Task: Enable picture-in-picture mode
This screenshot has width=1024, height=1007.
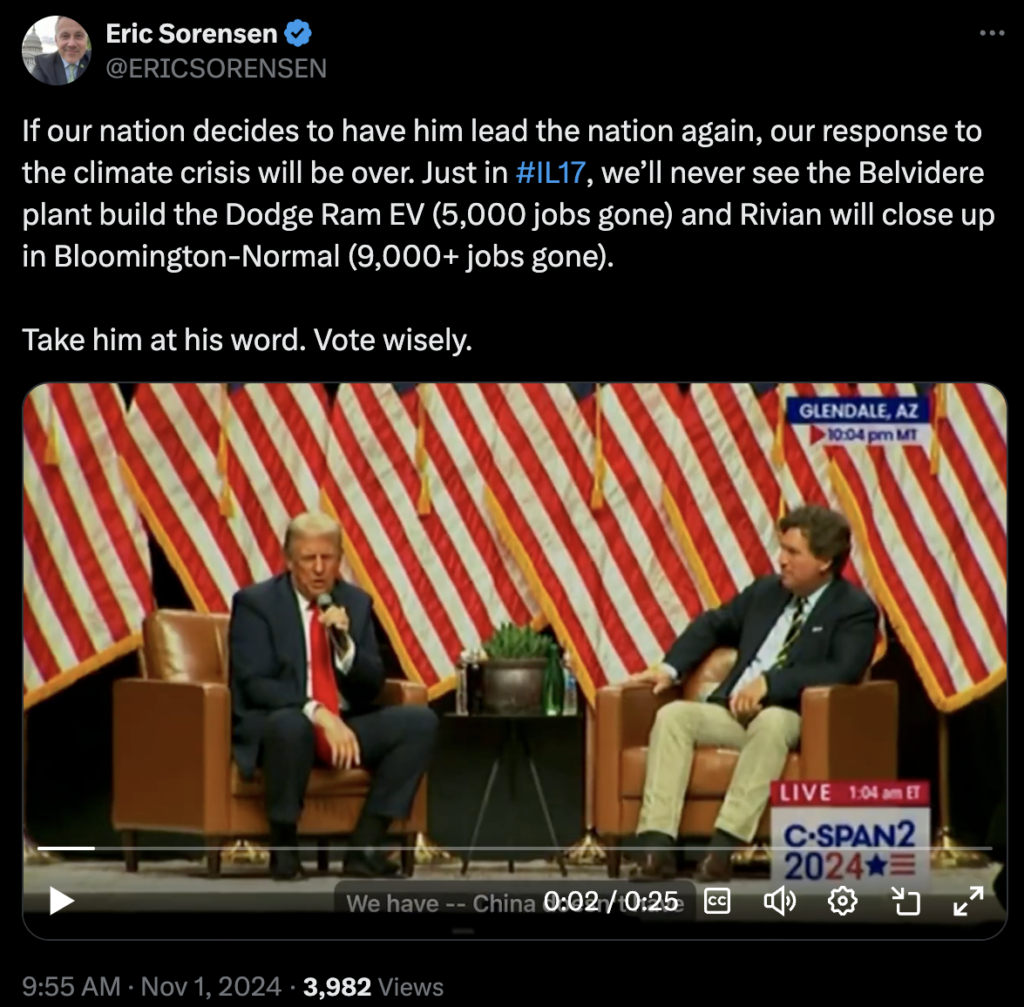Action: coord(905,902)
